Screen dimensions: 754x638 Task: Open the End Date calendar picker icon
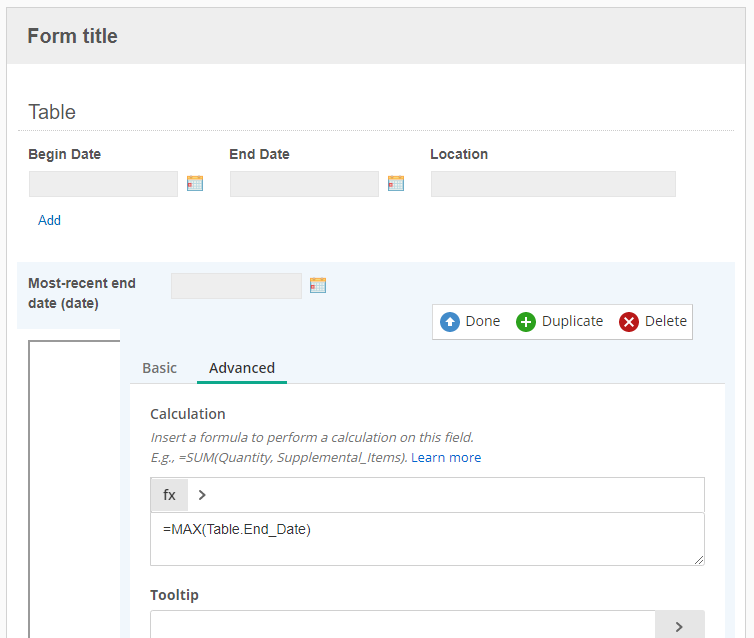tap(396, 183)
